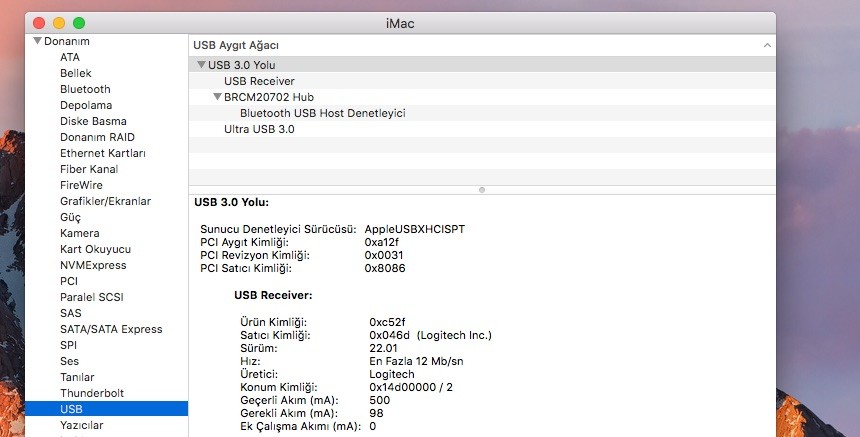Open the Bellek sidebar item
Image resolution: width=860 pixels, height=437 pixels.
76,73
